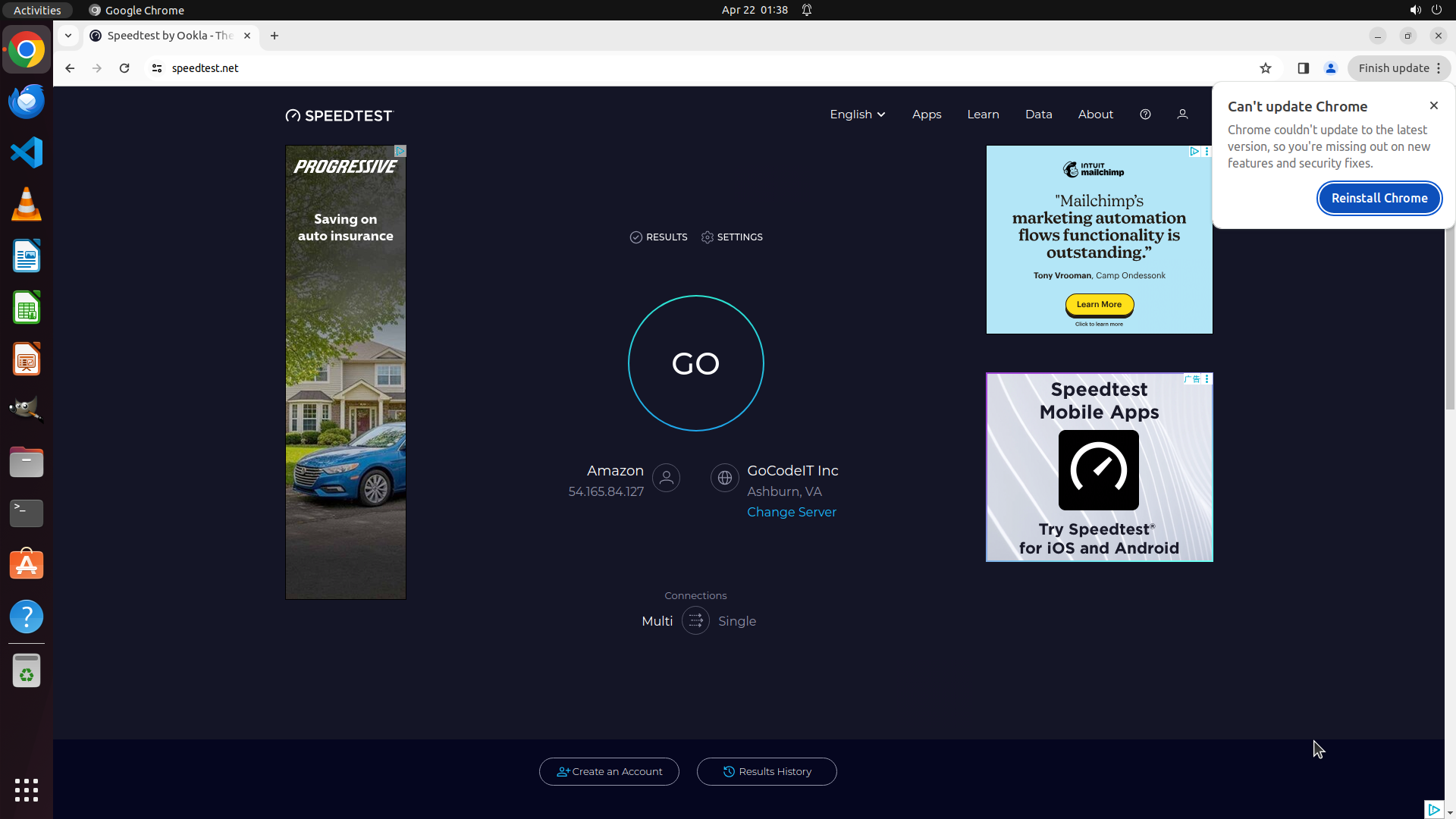
Task: Toggle Multi/Single connections switch
Action: coord(695,621)
